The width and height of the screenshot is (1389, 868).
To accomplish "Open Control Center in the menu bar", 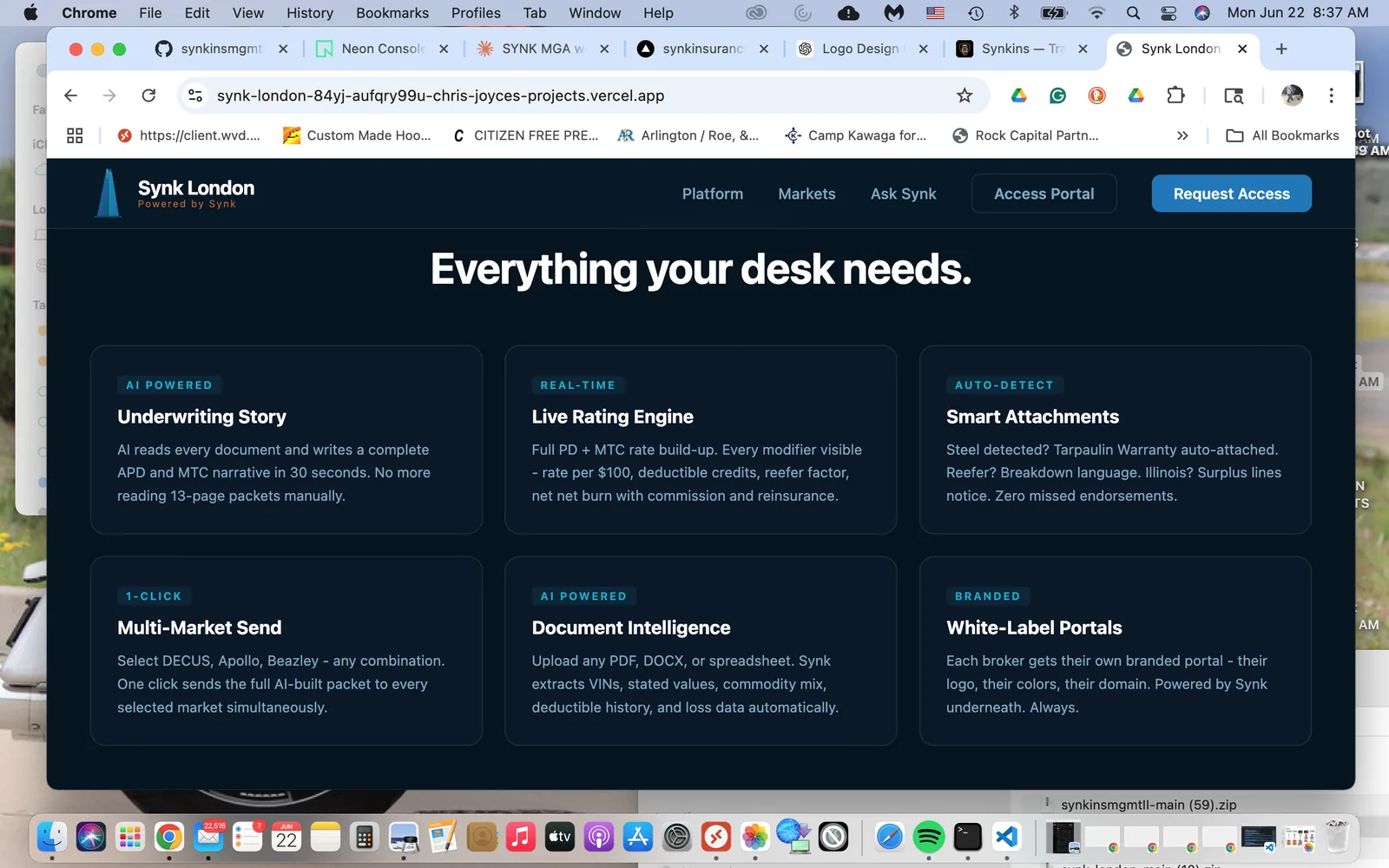I will click(1168, 13).
